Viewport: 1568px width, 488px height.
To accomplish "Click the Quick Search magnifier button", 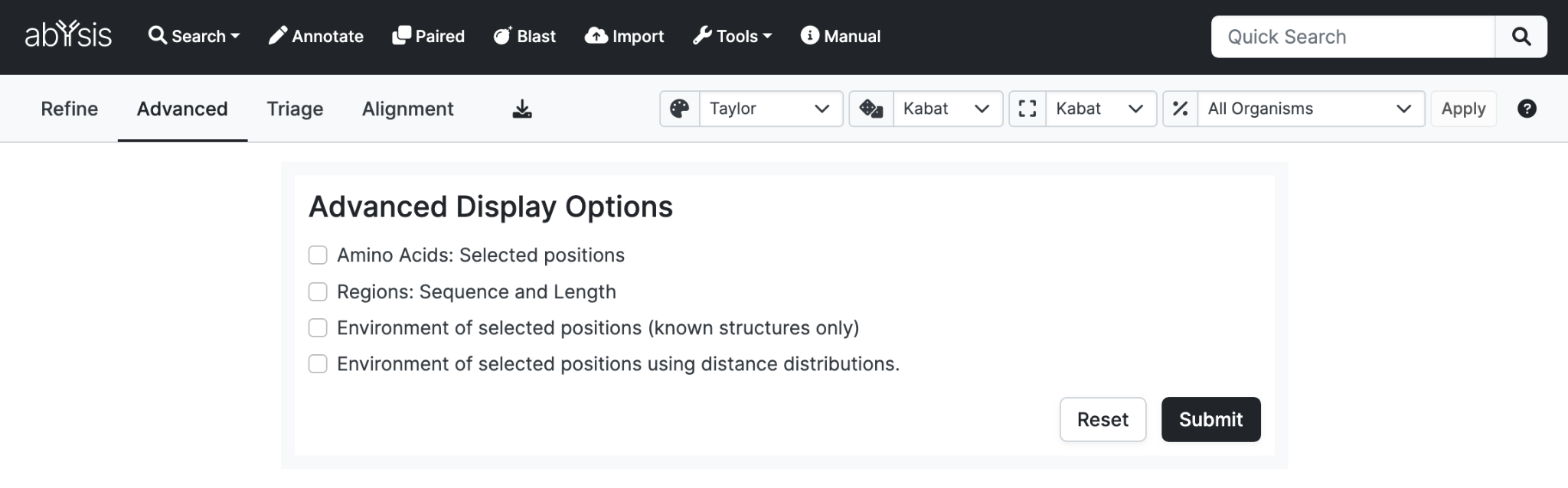I will [x=1521, y=37].
